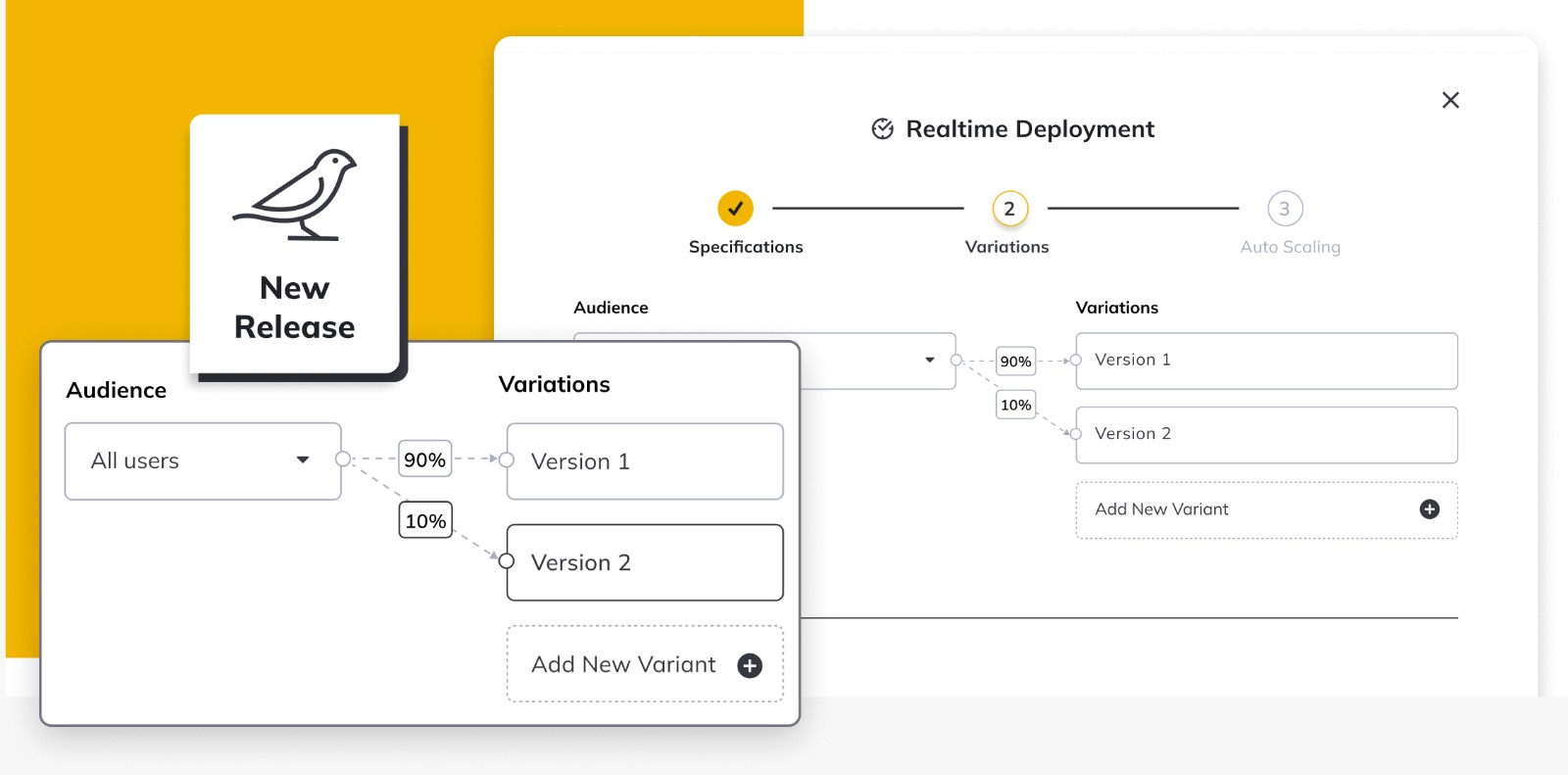Viewport: 1568px width, 775px height.
Task: Click the Audience label in zoomed panel
Action: click(117, 390)
